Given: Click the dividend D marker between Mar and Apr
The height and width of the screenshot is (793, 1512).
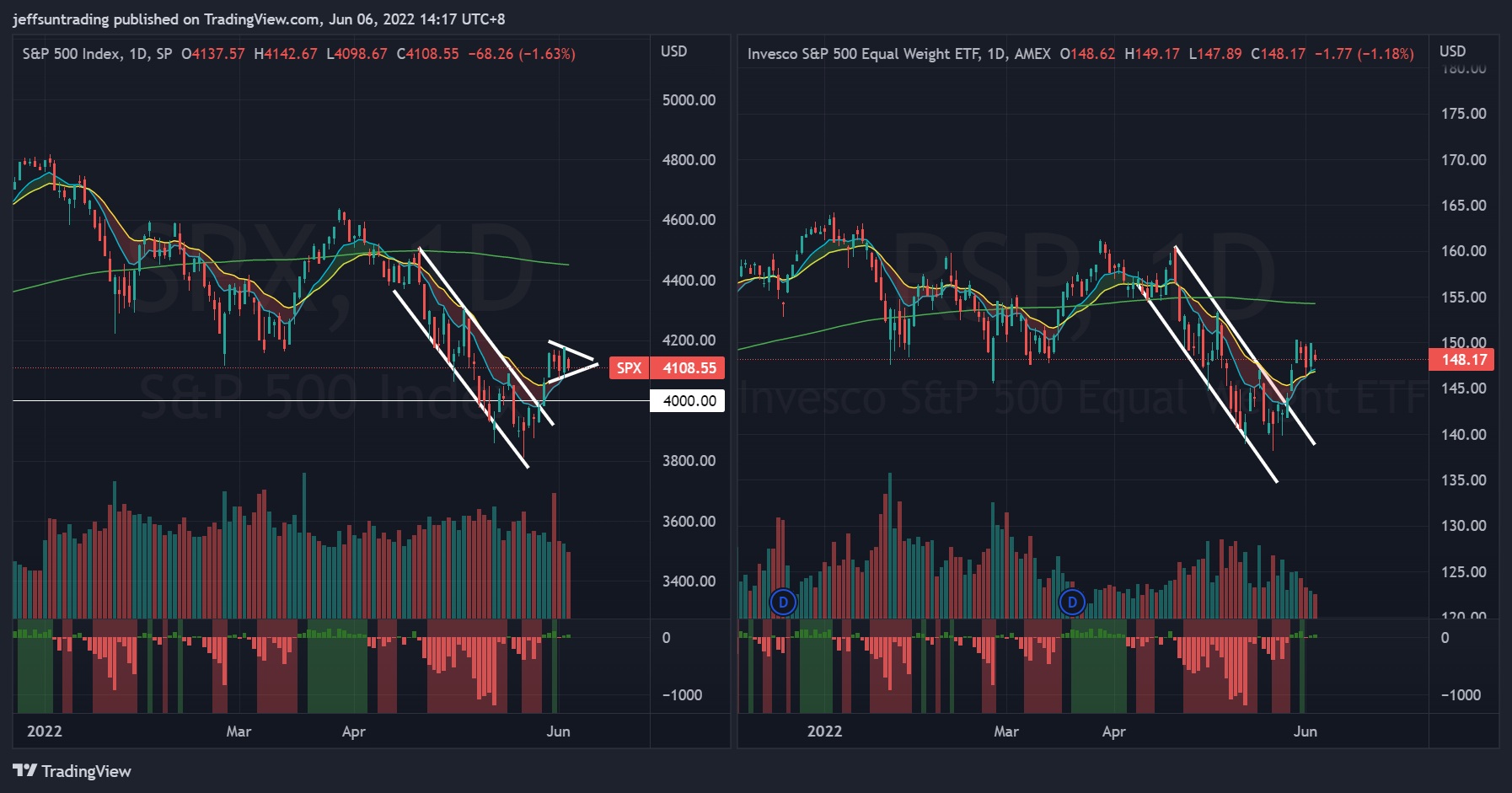Looking at the screenshot, I should click(1072, 603).
